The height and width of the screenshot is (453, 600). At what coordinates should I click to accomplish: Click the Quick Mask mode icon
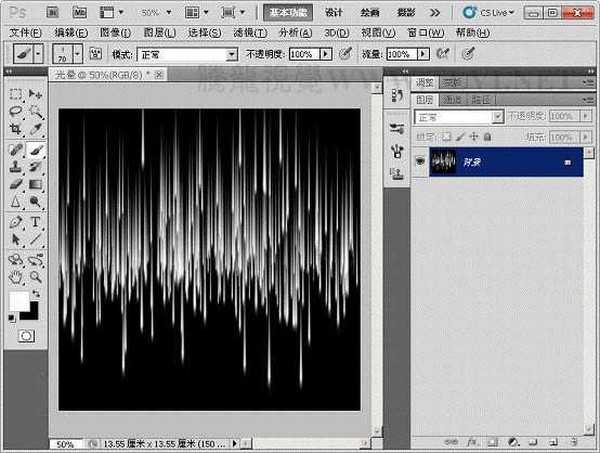point(25,336)
